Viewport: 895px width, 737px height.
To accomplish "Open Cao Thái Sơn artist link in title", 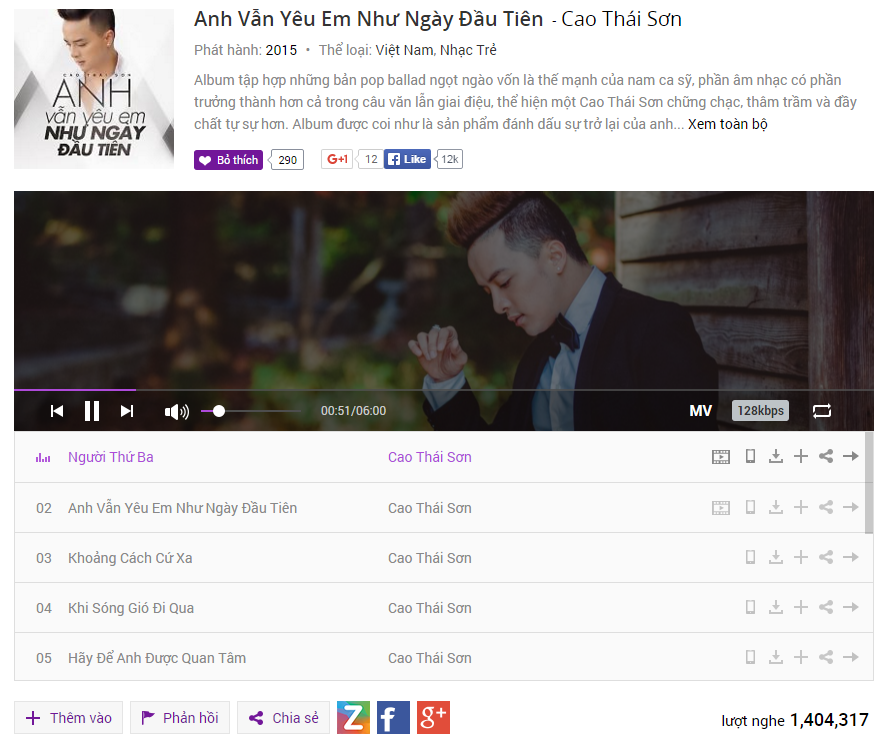I will coord(622,19).
